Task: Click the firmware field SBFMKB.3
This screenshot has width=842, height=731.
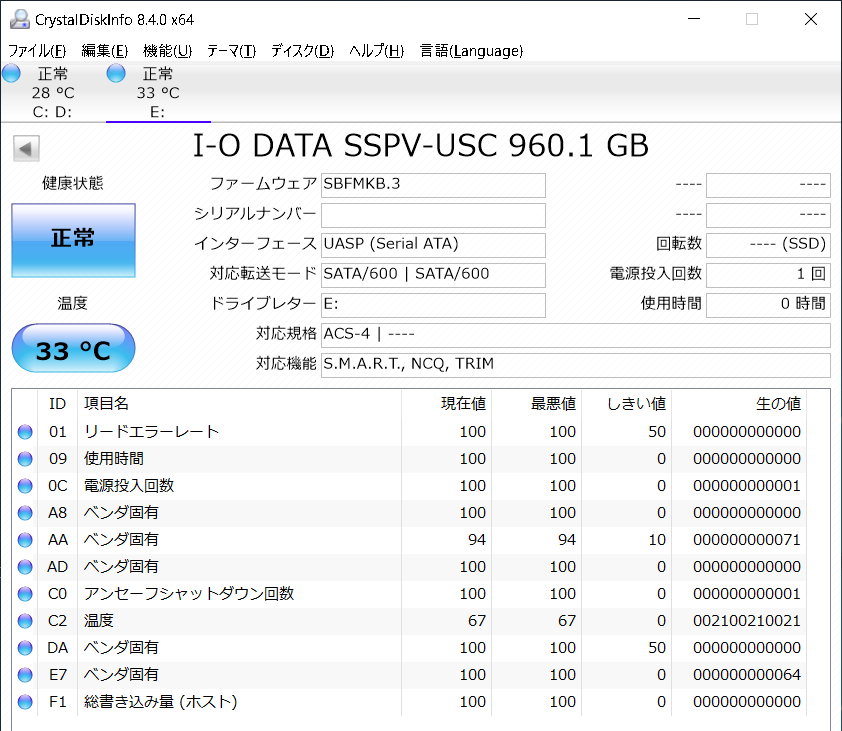Action: point(433,185)
